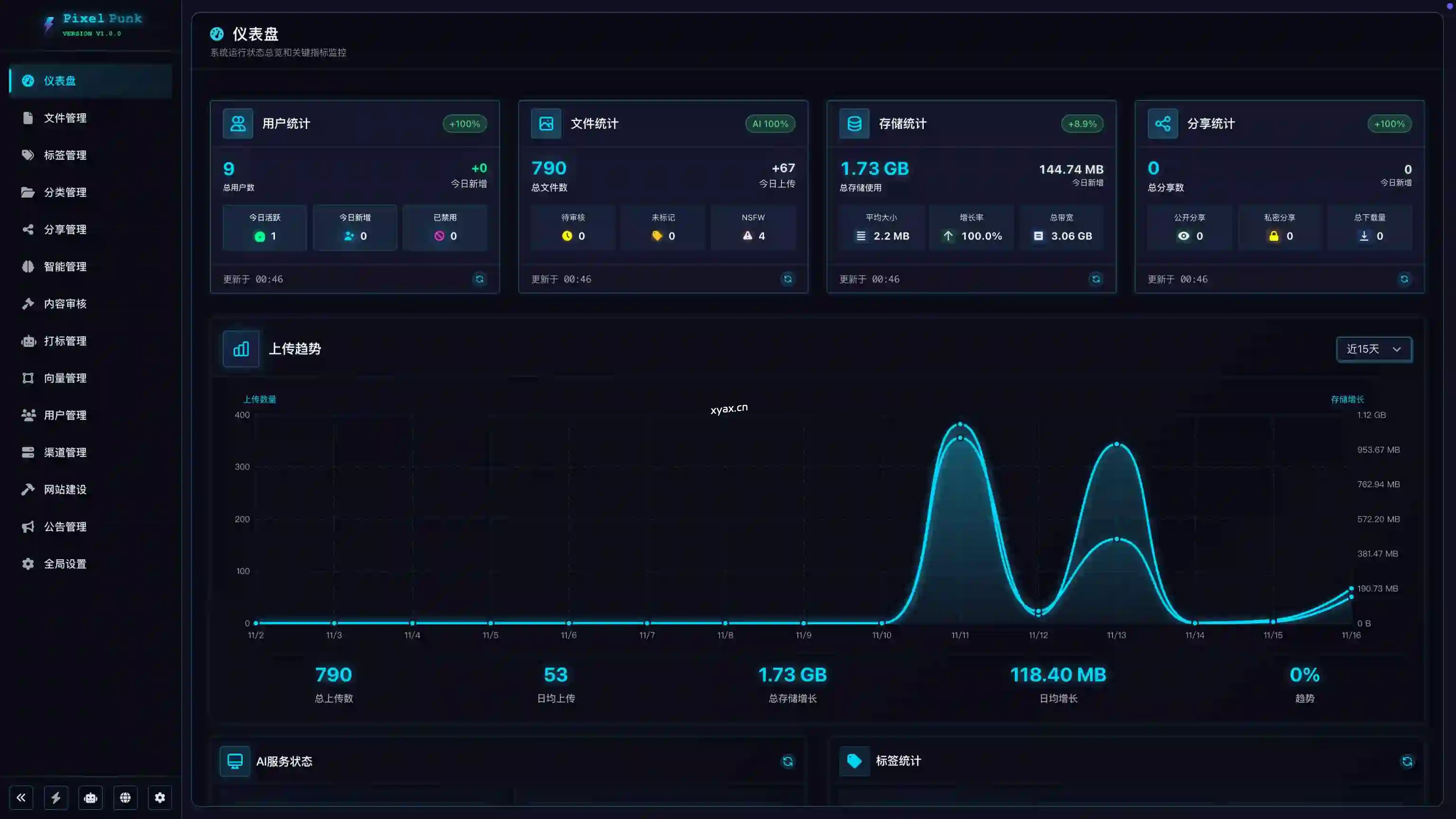1456x819 pixels.
Task: Click the lightning bolt icon in bottom bar
Action: click(56, 798)
